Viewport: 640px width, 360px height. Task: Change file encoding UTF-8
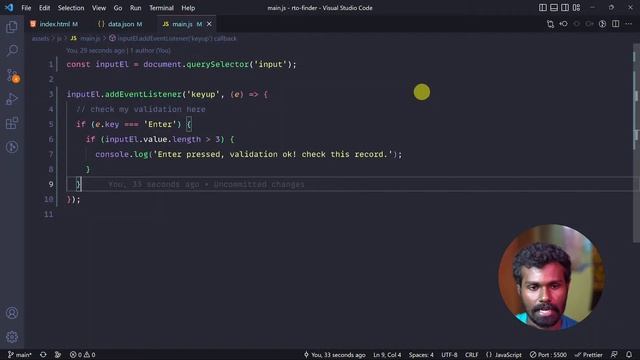pyautogui.click(x=449, y=355)
